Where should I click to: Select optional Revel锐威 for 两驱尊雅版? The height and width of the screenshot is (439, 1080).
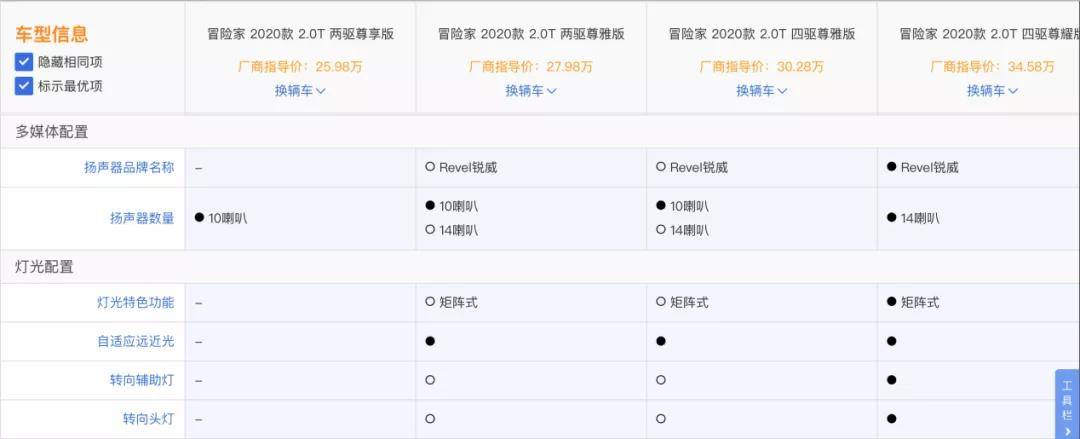[x=461, y=168]
